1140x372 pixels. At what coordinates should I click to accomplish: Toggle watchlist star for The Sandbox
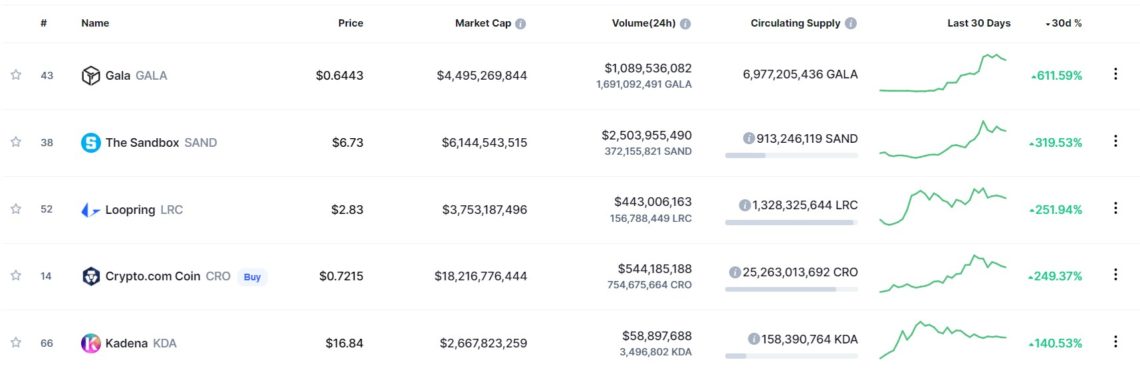pos(15,142)
